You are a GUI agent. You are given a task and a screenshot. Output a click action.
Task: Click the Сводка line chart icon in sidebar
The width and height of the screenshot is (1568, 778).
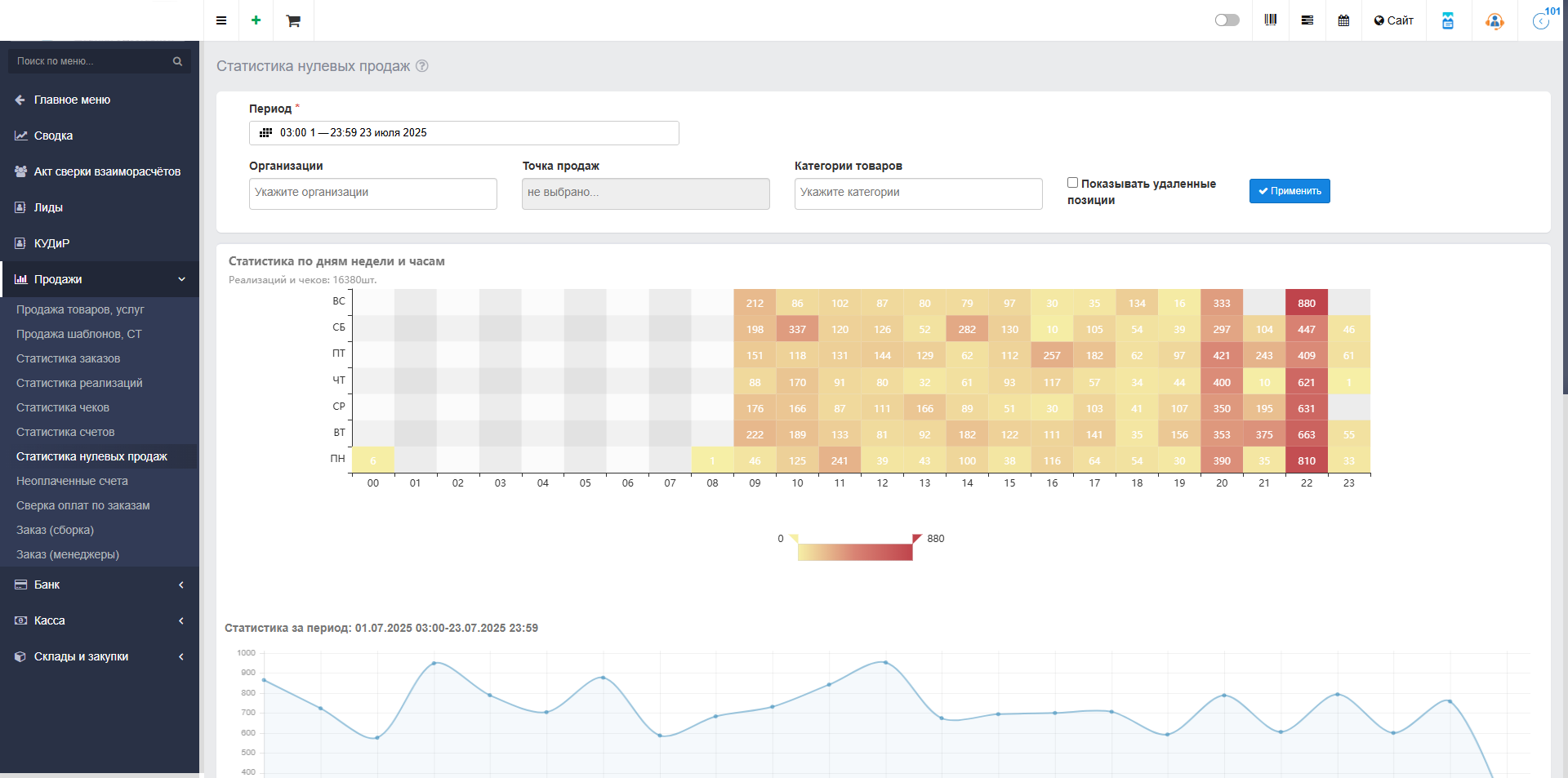pos(20,136)
